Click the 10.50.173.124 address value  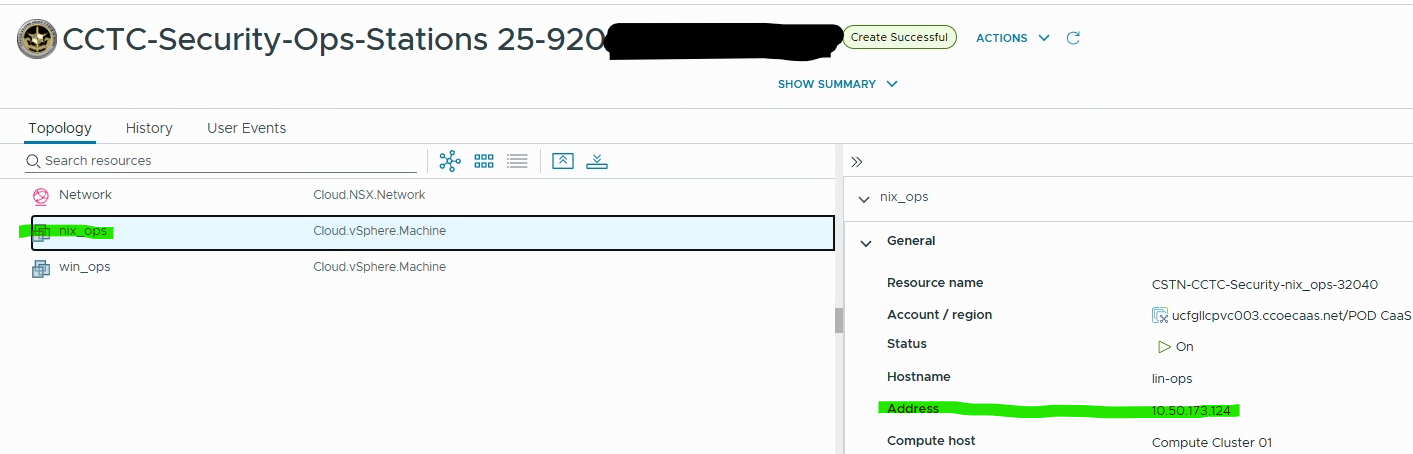[1191, 411]
